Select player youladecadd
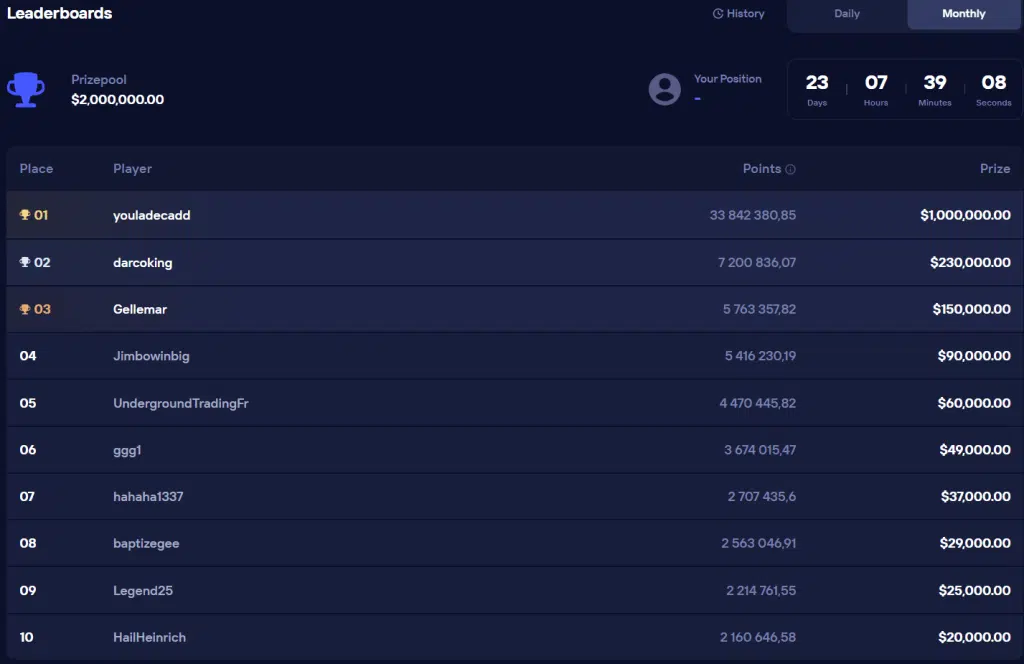Screen dimensions: 1024x664 [152, 215]
